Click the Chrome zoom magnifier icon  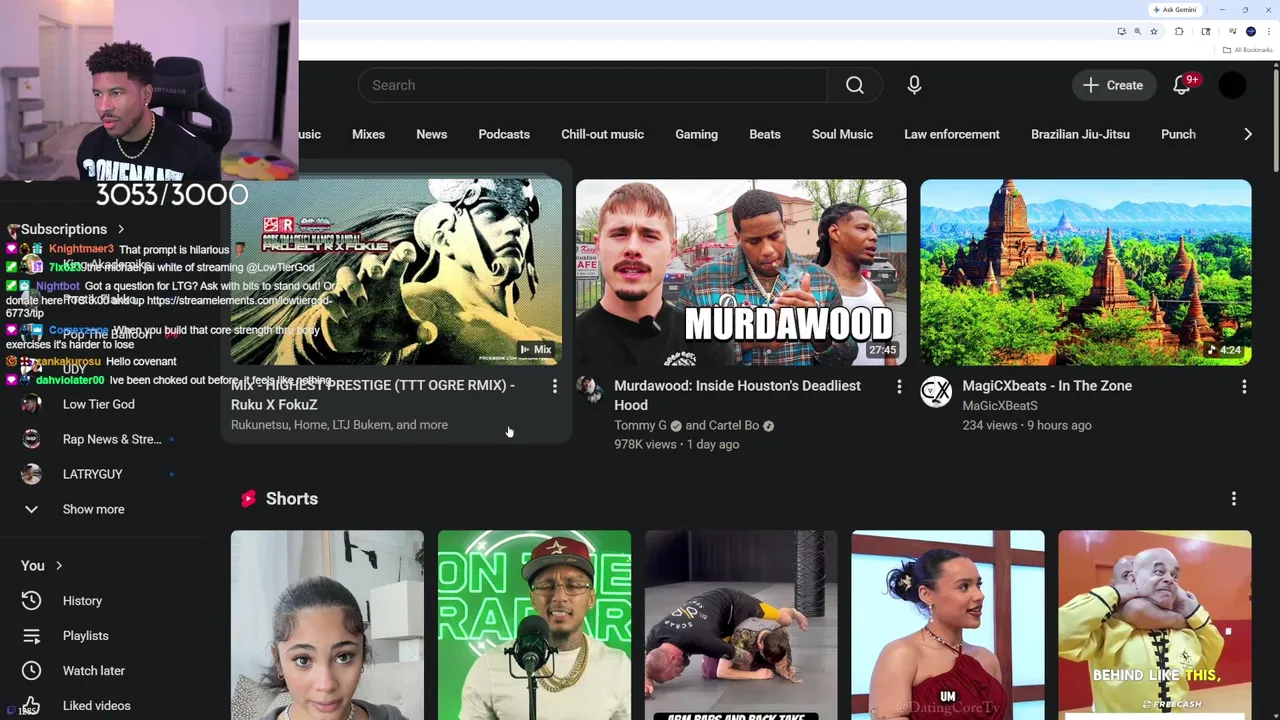pyautogui.click(x=1137, y=31)
